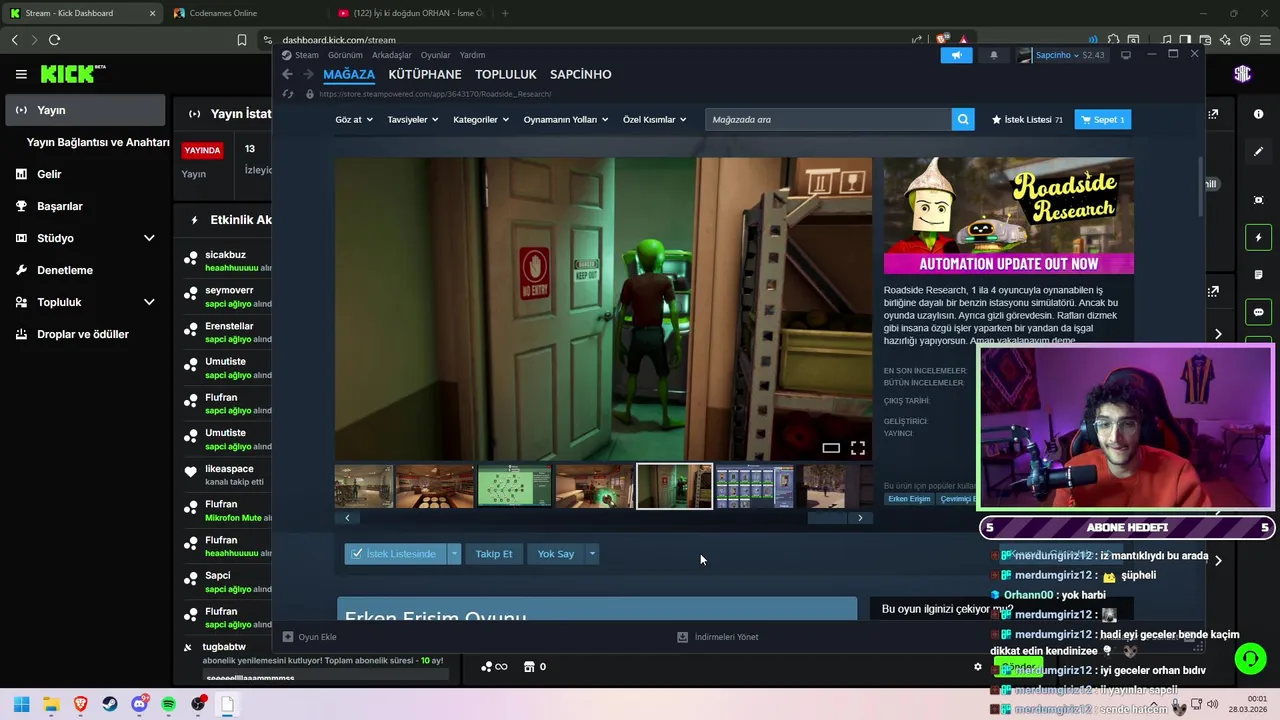Toggle theater mode on Steam screenshot viewer
The height and width of the screenshot is (720, 1280).
point(831,448)
